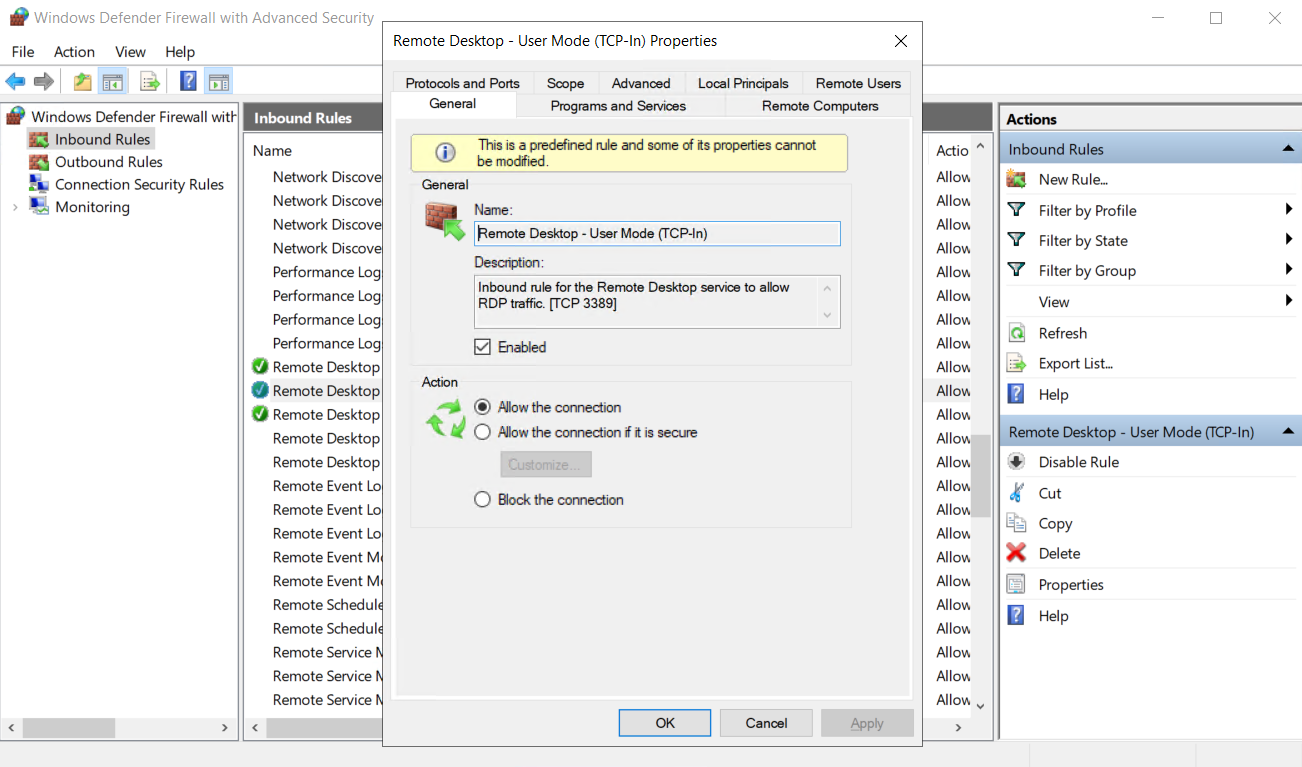Switch to Programs and Services tab
1302x767 pixels.
[619, 106]
